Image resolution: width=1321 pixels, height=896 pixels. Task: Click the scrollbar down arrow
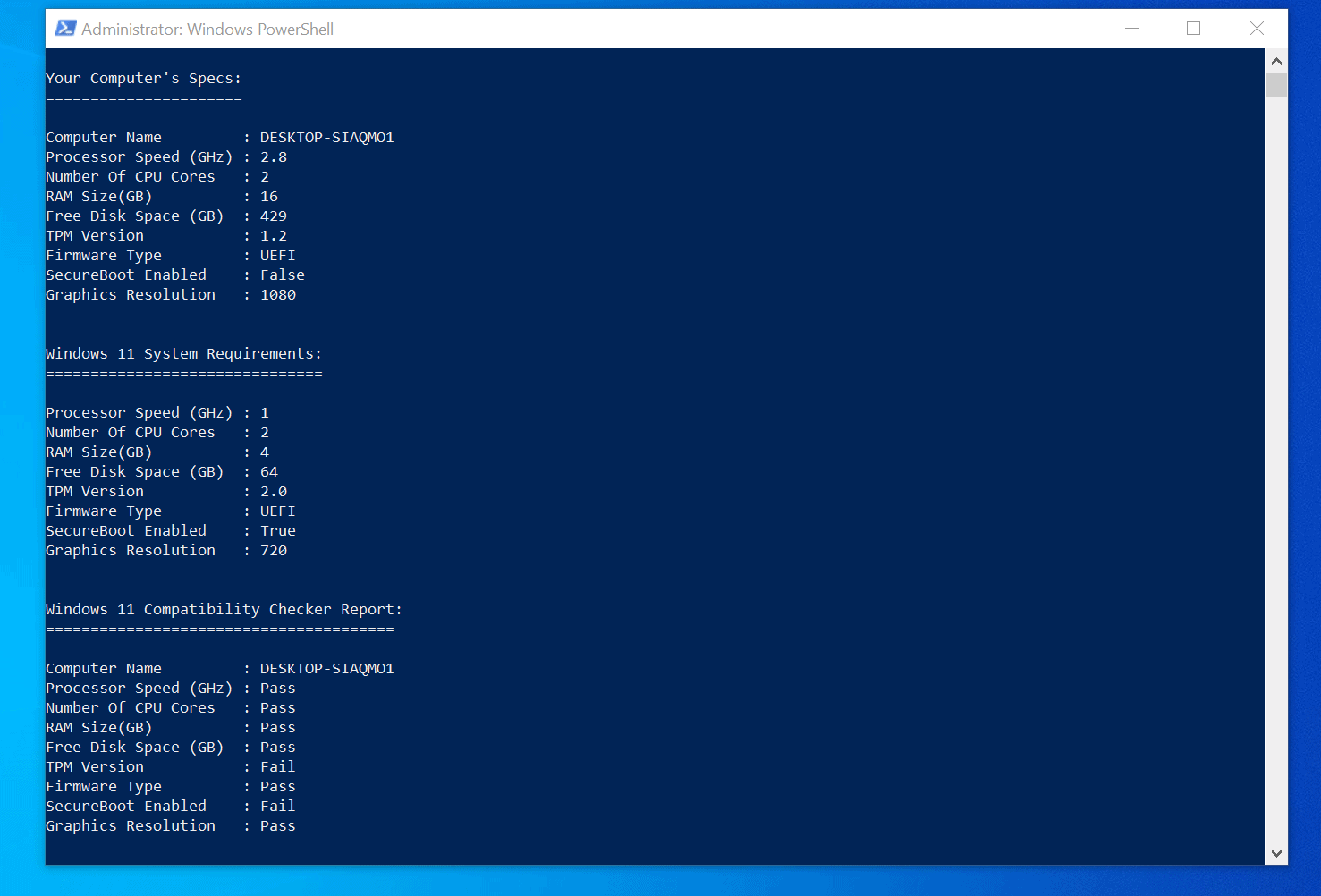(1276, 853)
